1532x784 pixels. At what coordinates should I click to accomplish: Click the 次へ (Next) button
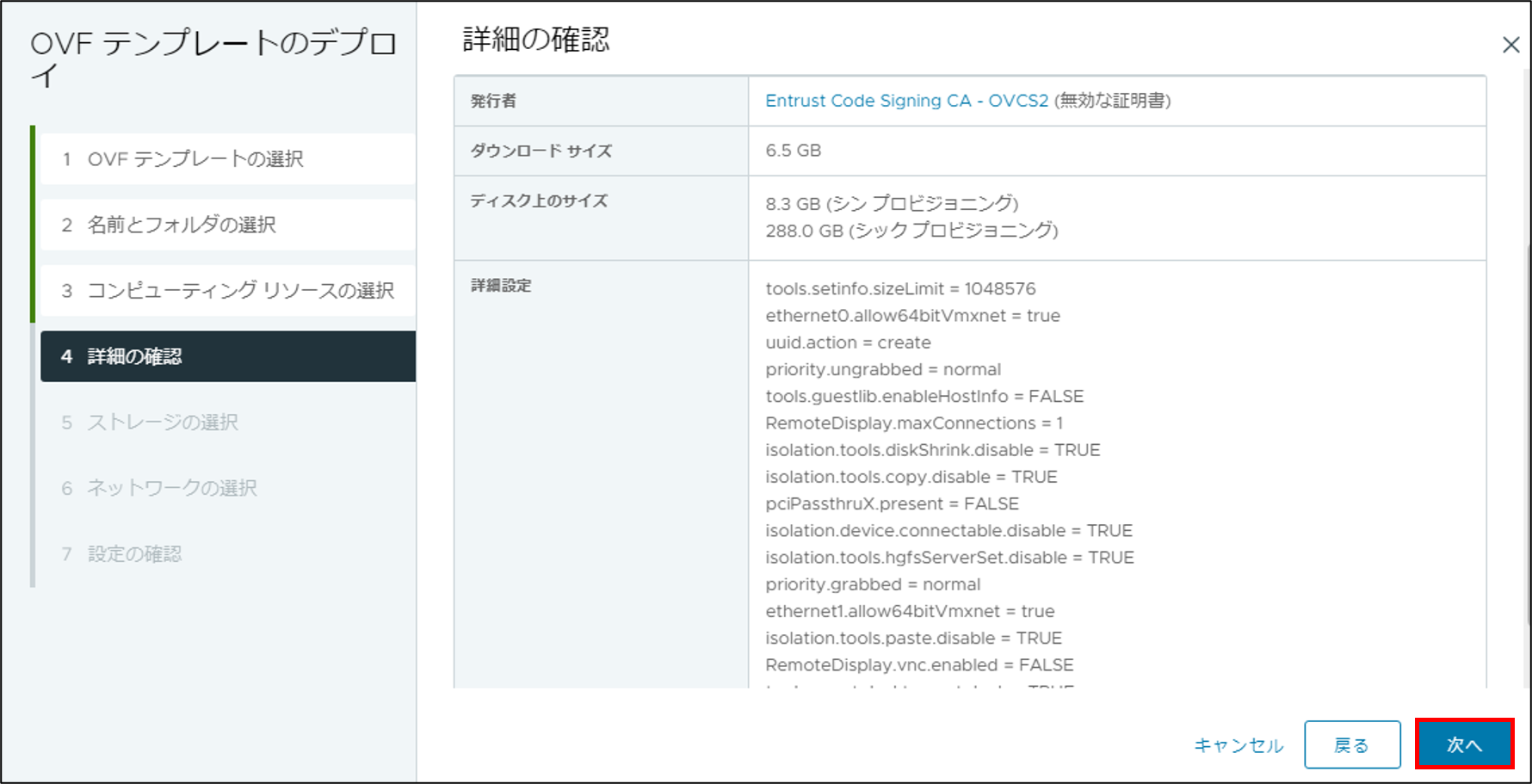1464,744
